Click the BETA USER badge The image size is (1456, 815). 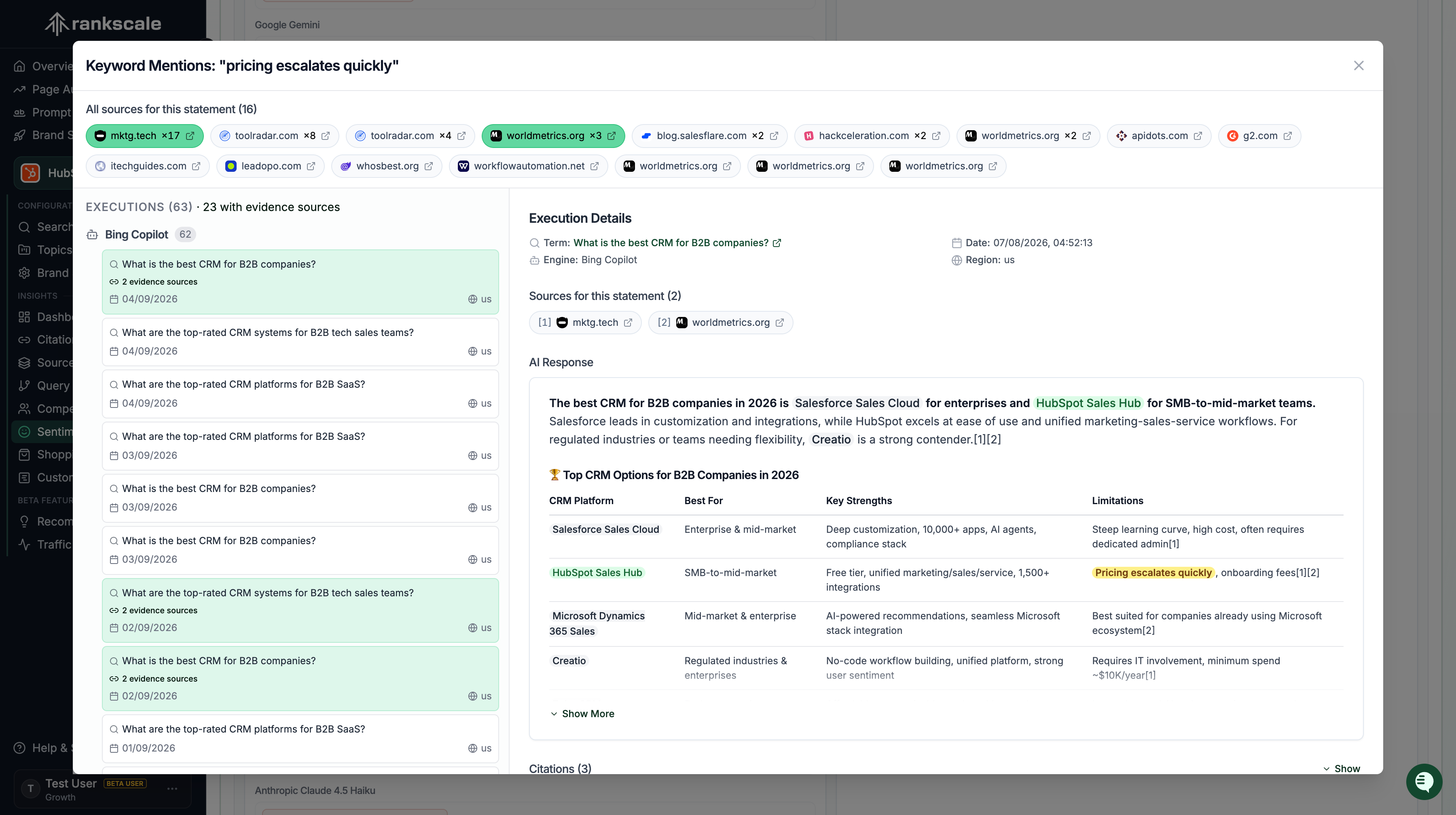point(125,783)
